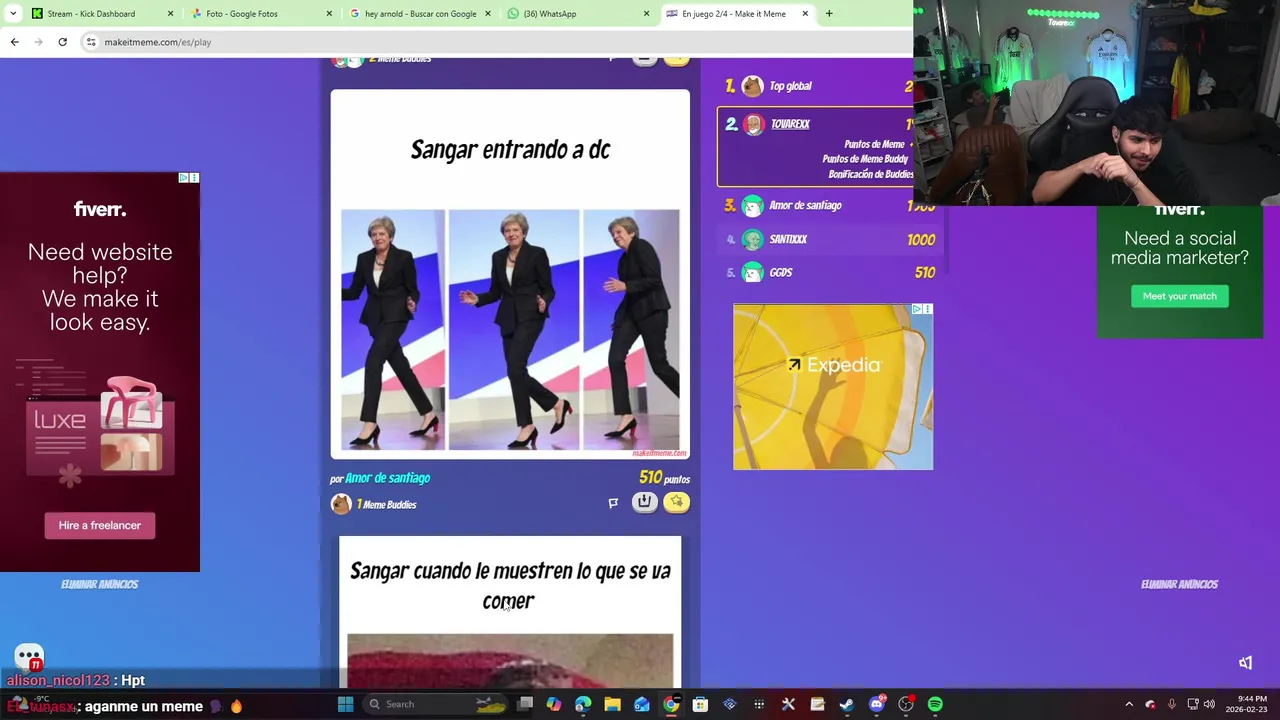Click Eliminar Anuncios on the right
Viewport: 1280px width, 720px height.
tap(1179, 584)
